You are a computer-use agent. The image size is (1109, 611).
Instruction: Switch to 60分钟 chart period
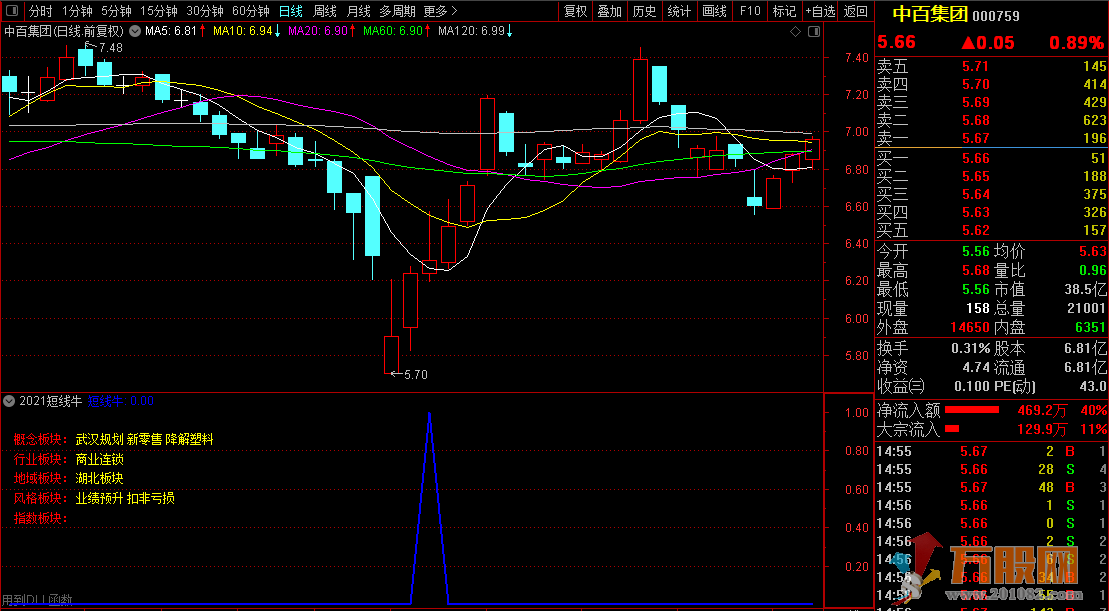[250, 11]
